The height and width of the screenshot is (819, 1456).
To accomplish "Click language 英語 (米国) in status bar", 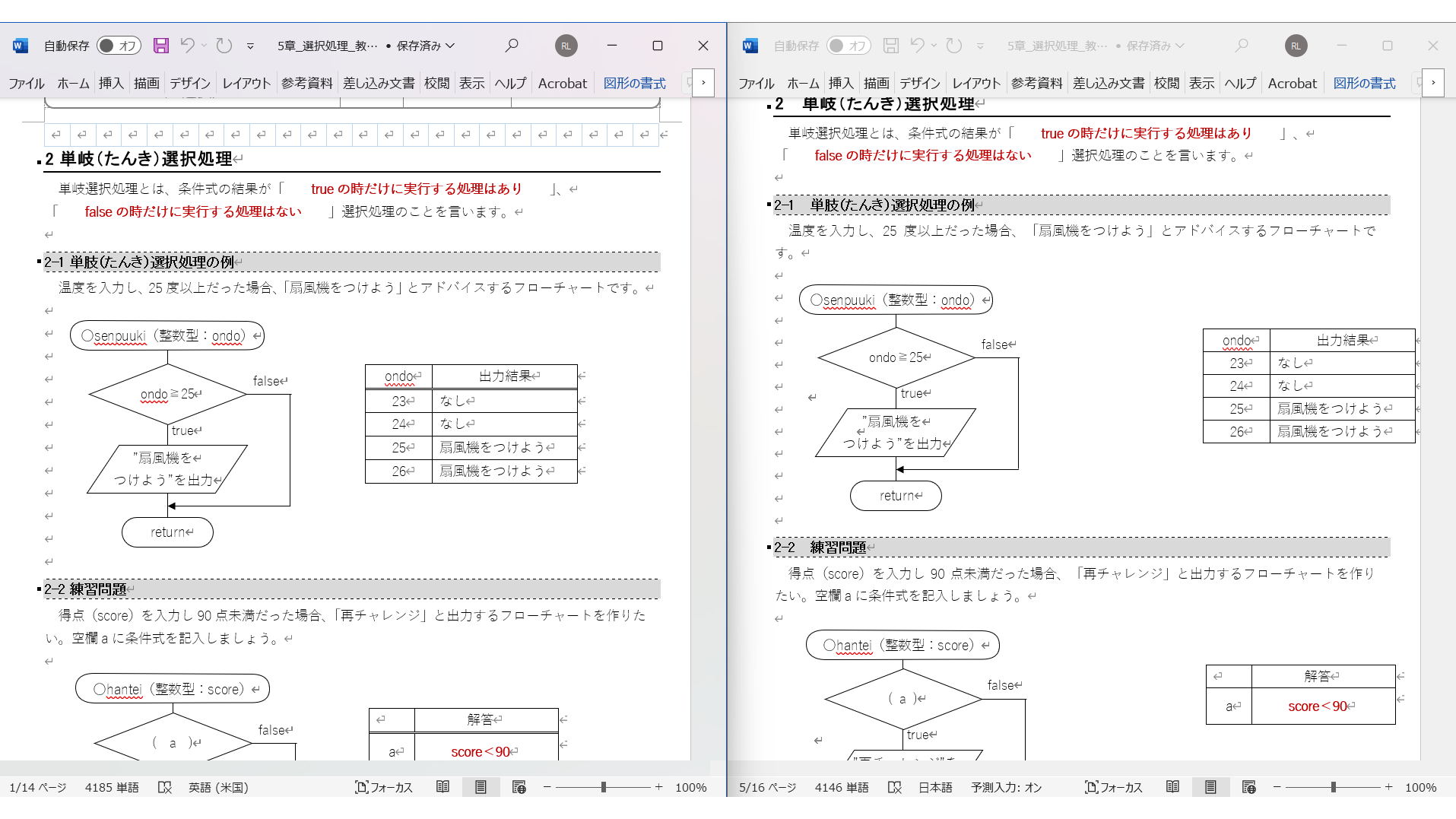I will coord(219,787).
